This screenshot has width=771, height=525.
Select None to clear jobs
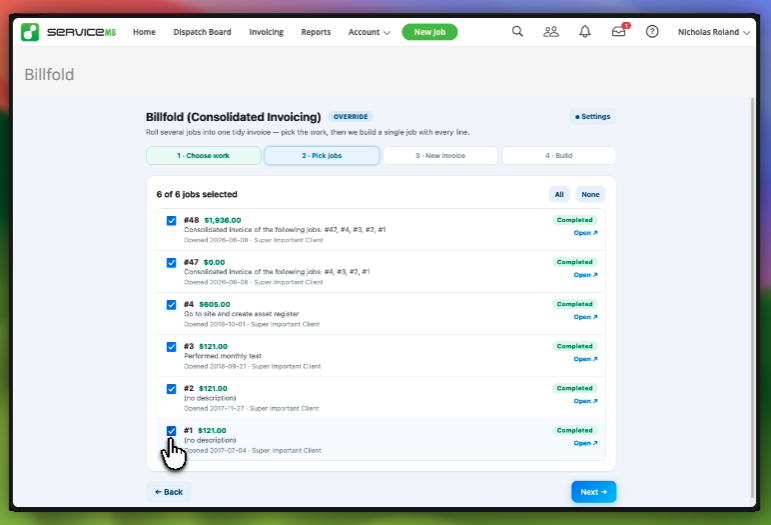pos(591,194)
